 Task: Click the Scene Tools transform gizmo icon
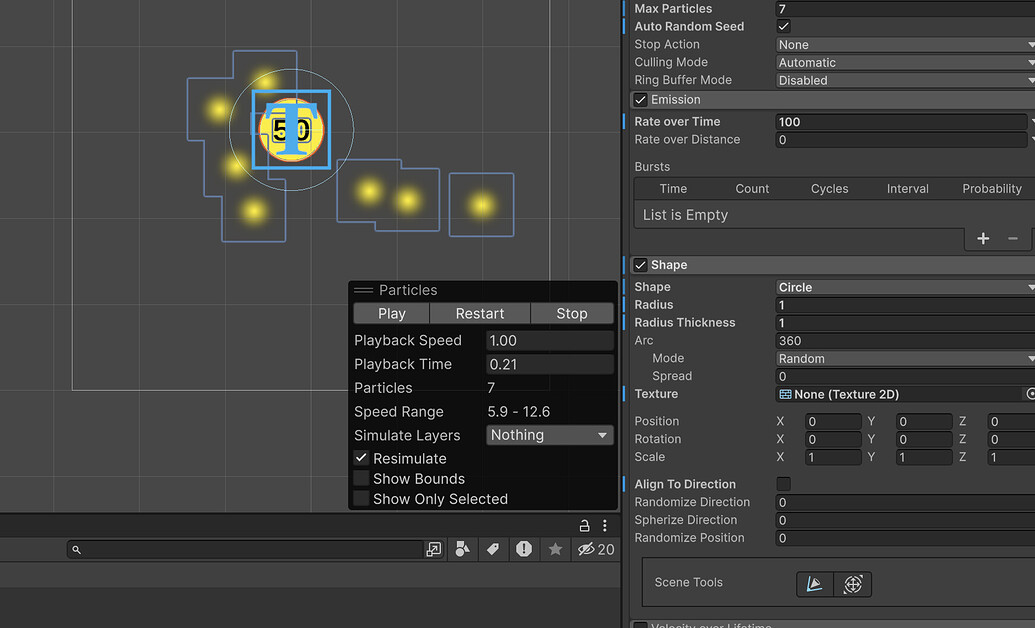(x=852, y=583)
